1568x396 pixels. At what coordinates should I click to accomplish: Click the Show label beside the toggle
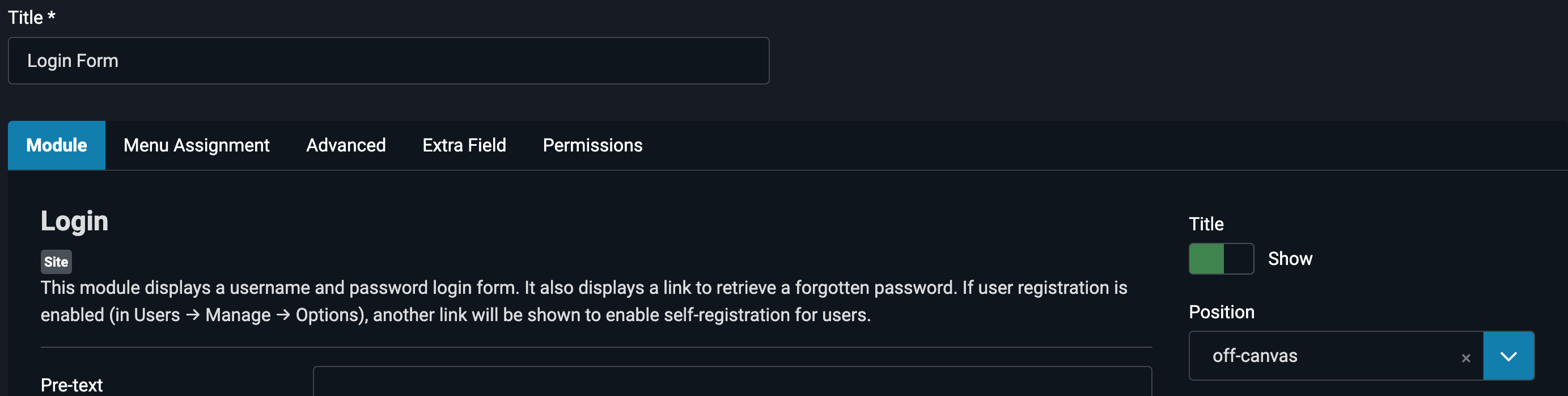pos(1290,259)
